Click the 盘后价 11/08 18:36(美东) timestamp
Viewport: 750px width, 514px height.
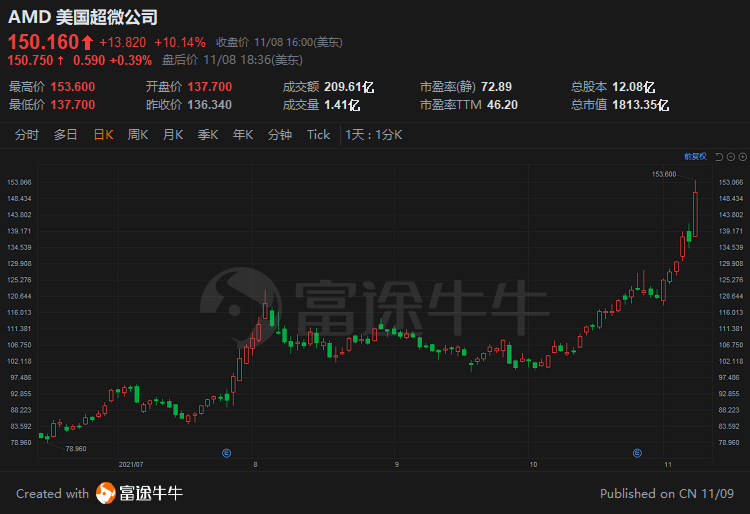point(232,60)
